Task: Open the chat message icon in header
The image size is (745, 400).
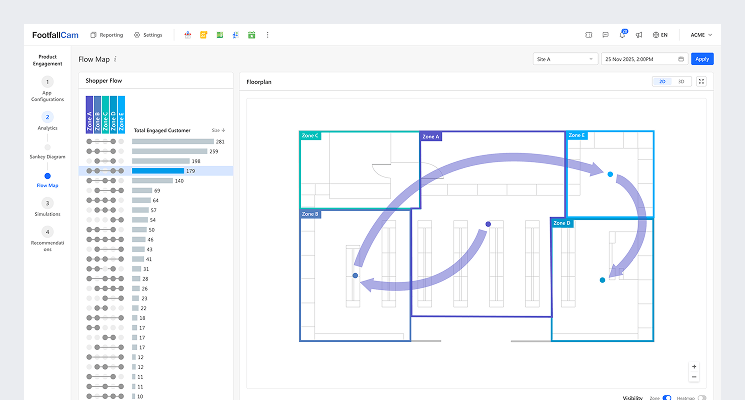Action: tap(604, 34)
